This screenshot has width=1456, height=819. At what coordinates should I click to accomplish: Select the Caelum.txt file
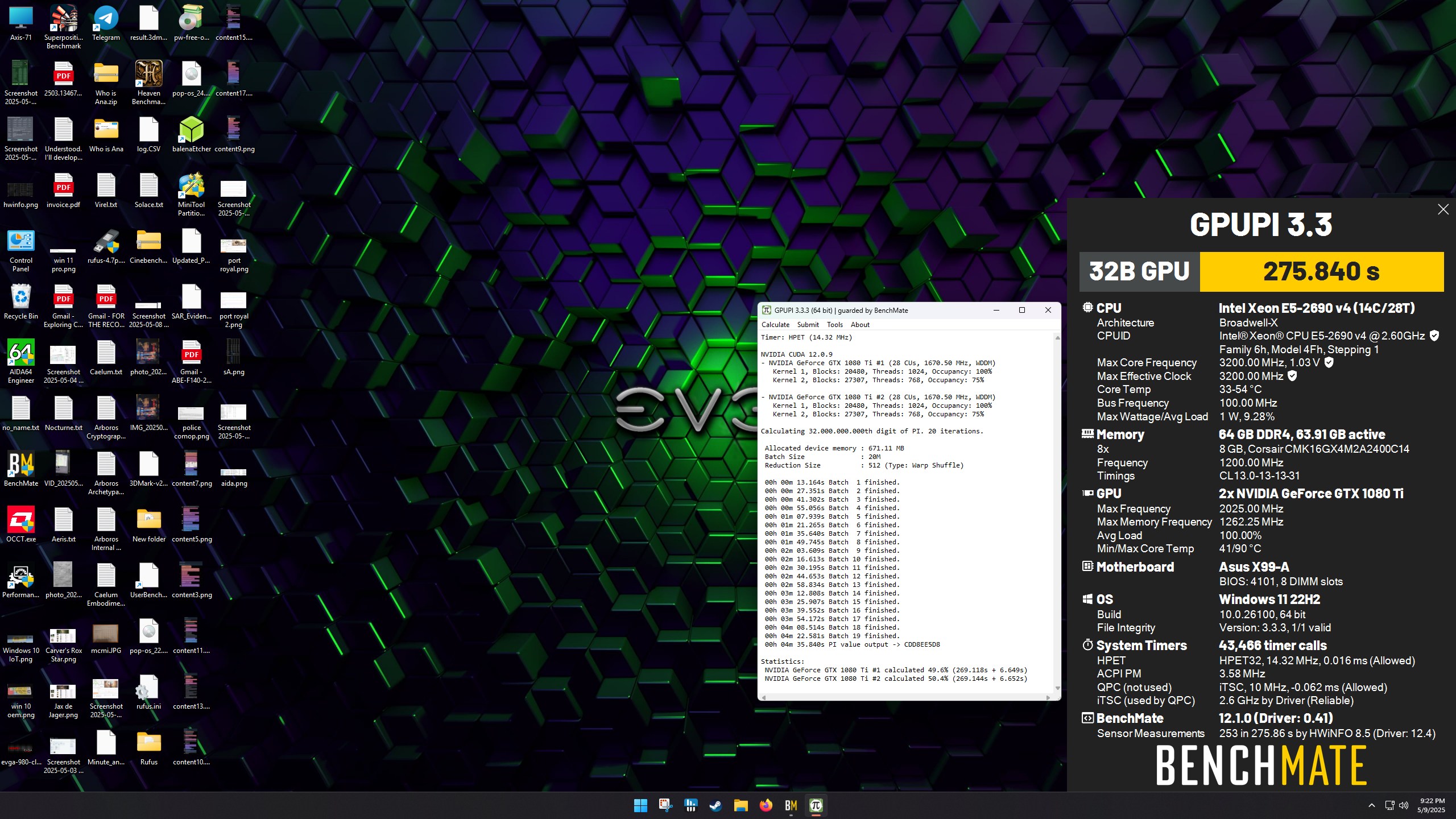tap(106, 358)
